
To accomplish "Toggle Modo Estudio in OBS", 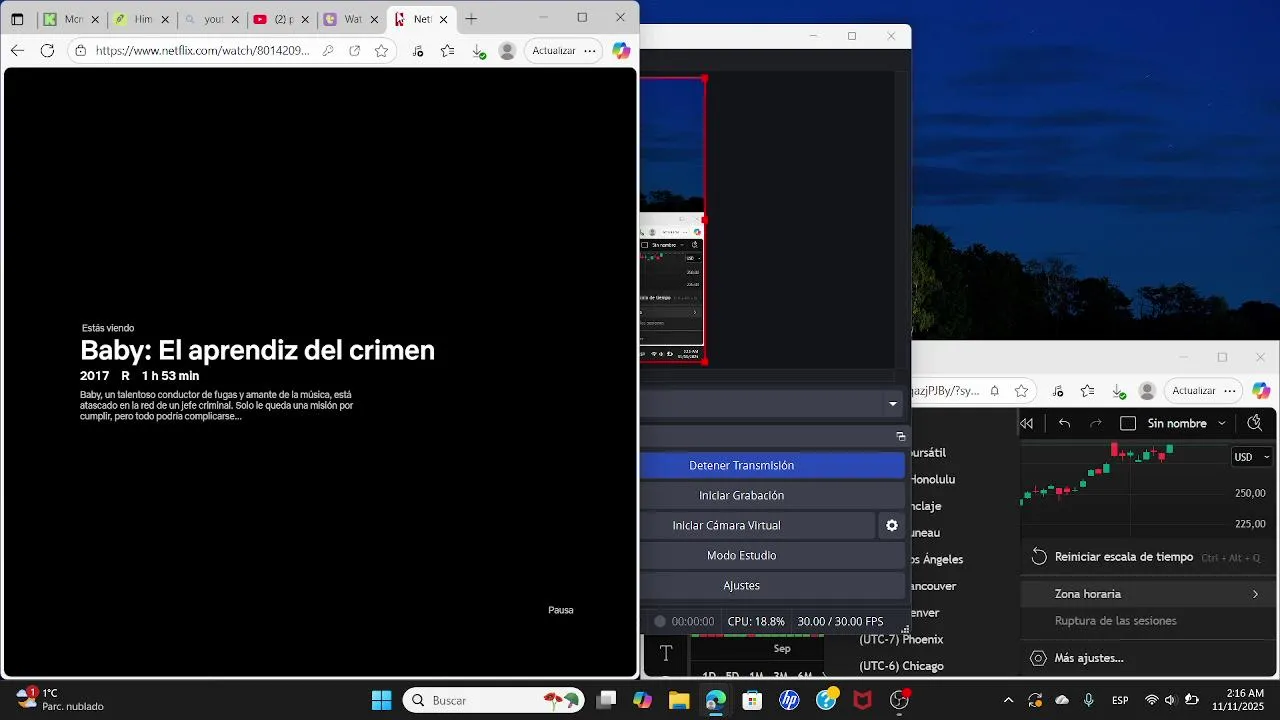I will pos(742,555).
